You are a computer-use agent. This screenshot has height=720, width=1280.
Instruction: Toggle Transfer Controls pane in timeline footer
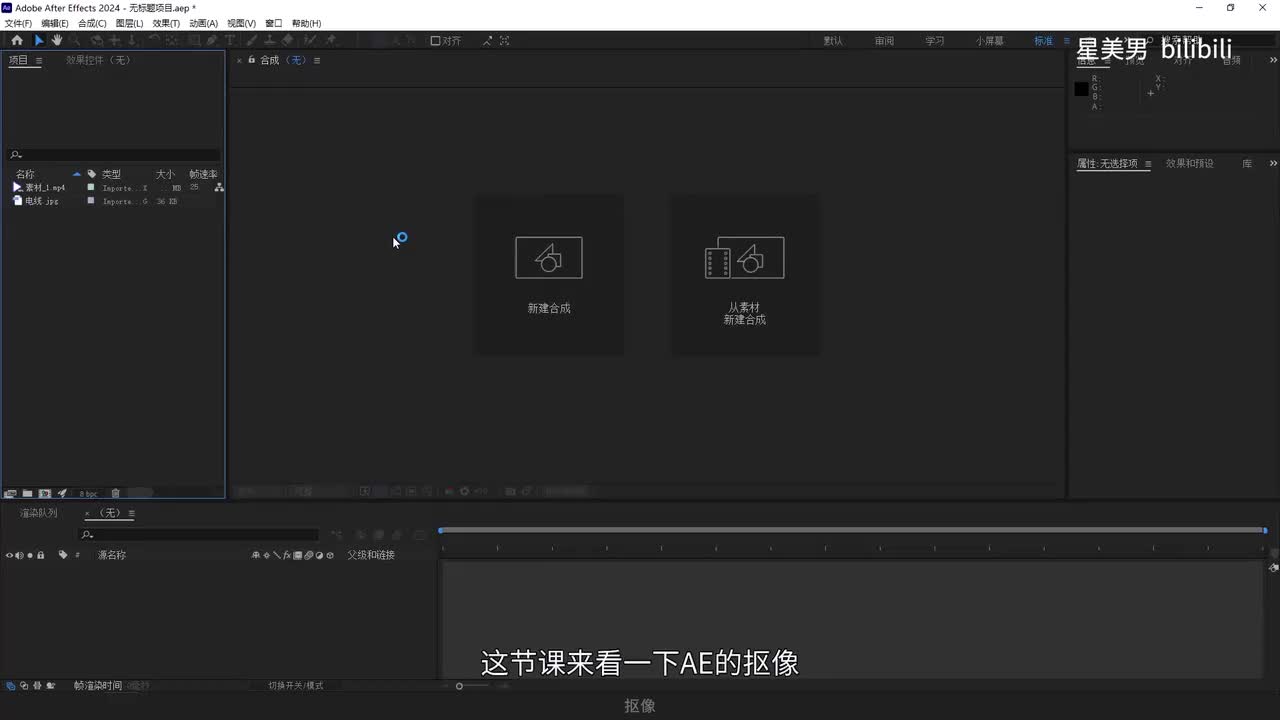click(x=23, y=686)
